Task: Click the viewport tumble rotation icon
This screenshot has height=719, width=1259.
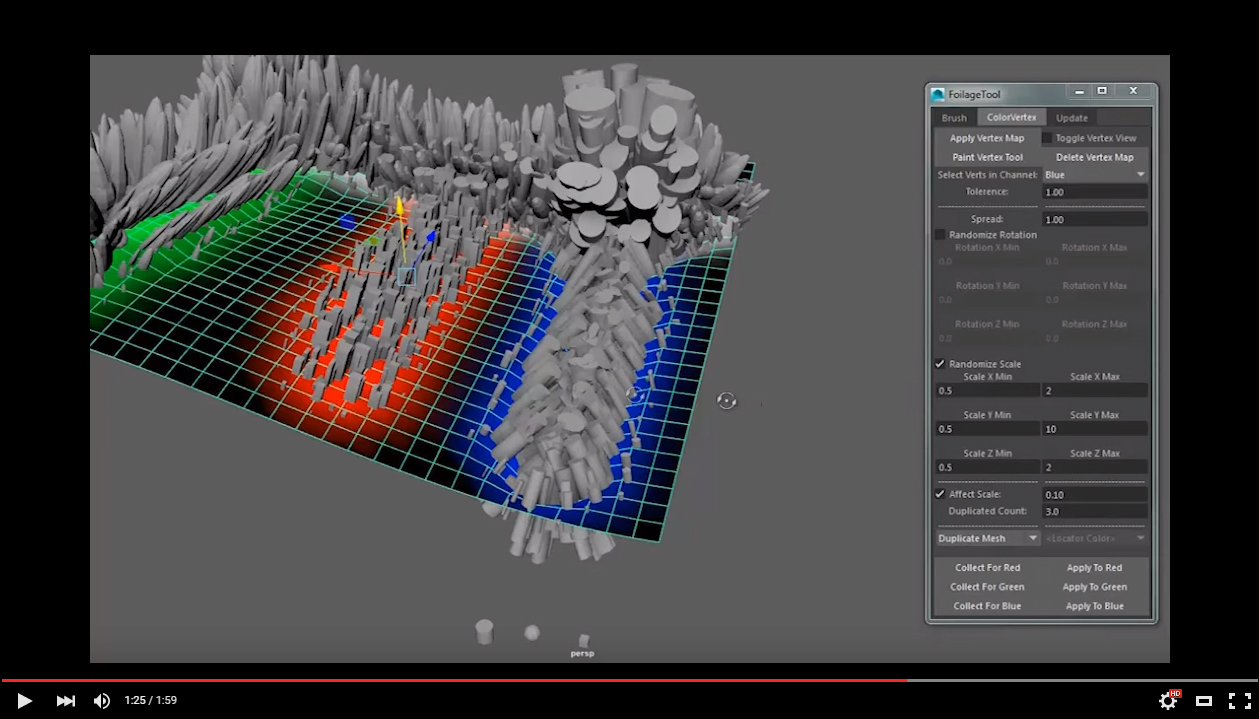Action: tap(727, 400)
